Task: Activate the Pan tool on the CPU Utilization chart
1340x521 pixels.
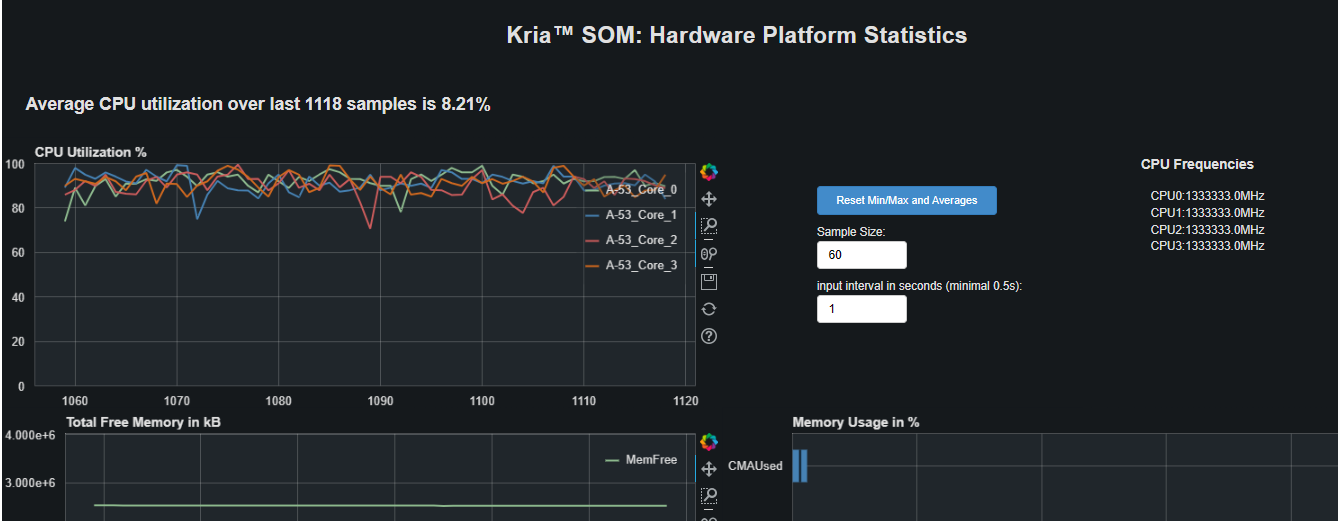Action: tap(709, 199)
